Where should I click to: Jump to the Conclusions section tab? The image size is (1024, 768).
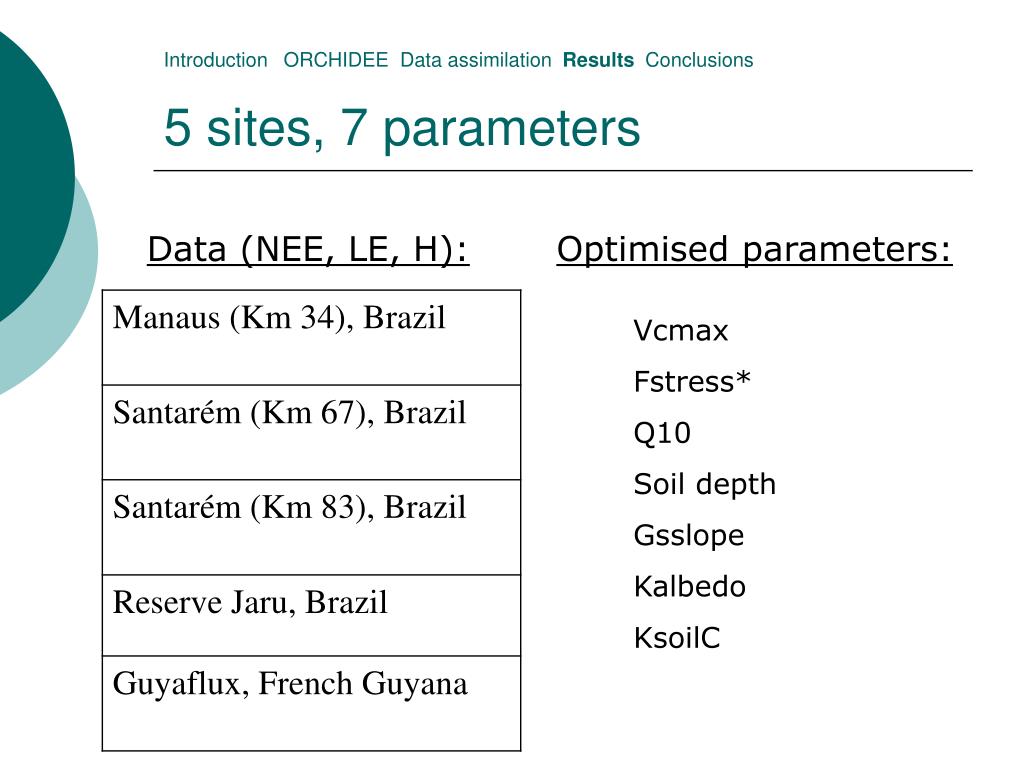pos(699,60)
